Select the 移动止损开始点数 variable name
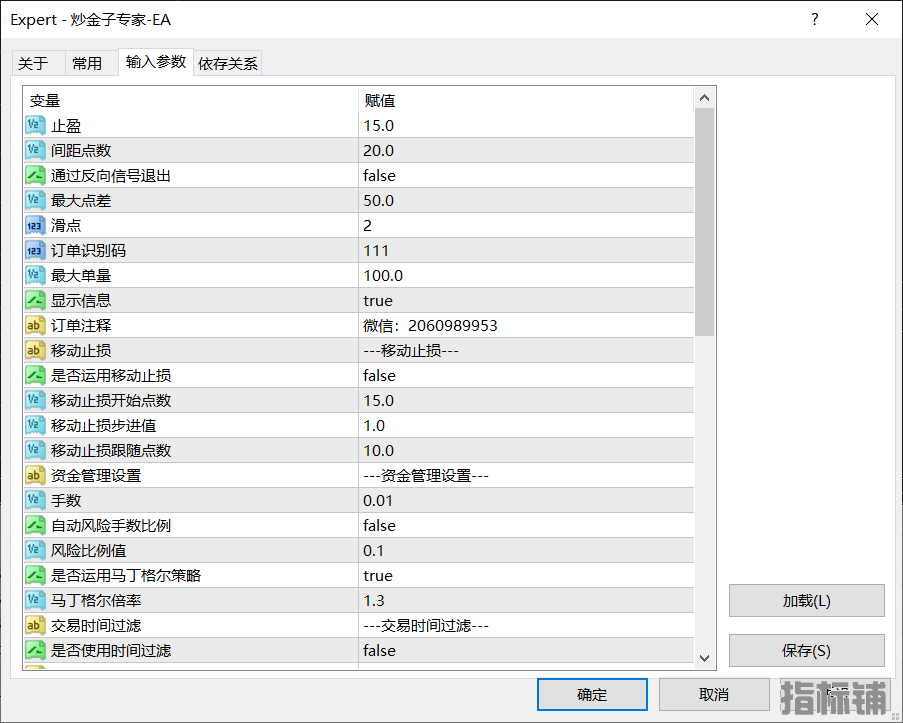The height and width of the screenshot is (723, 903). (111, 400)
